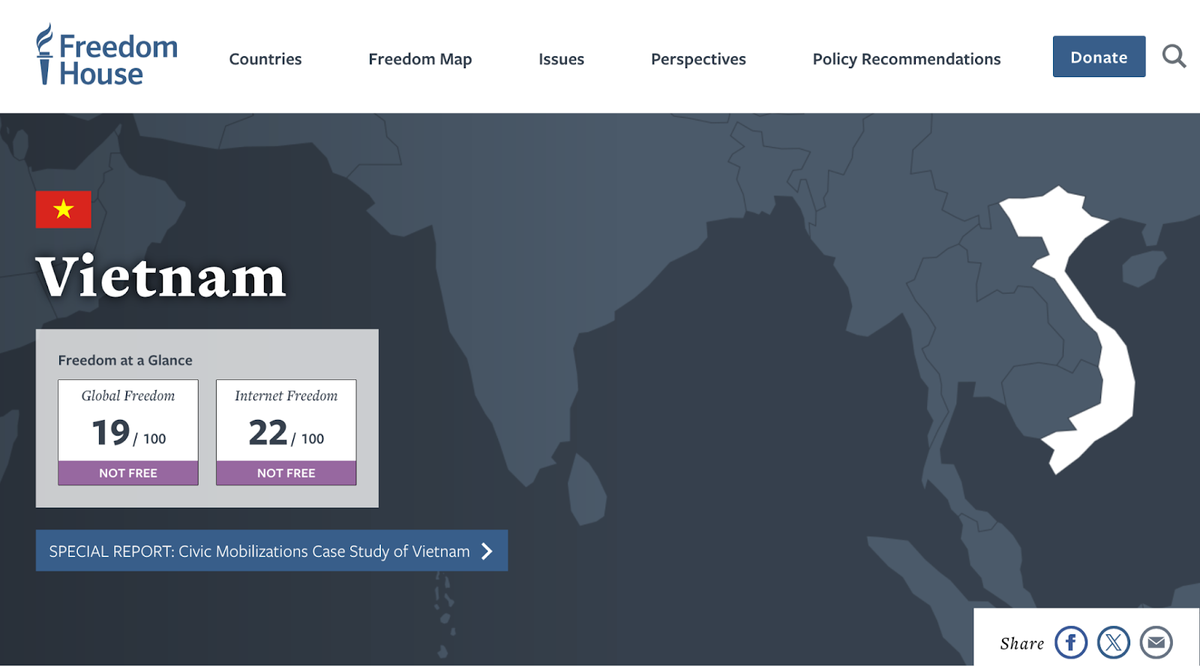Share page via email icon
This screenshot has height=668, width=1200.
pos(1157,642)
